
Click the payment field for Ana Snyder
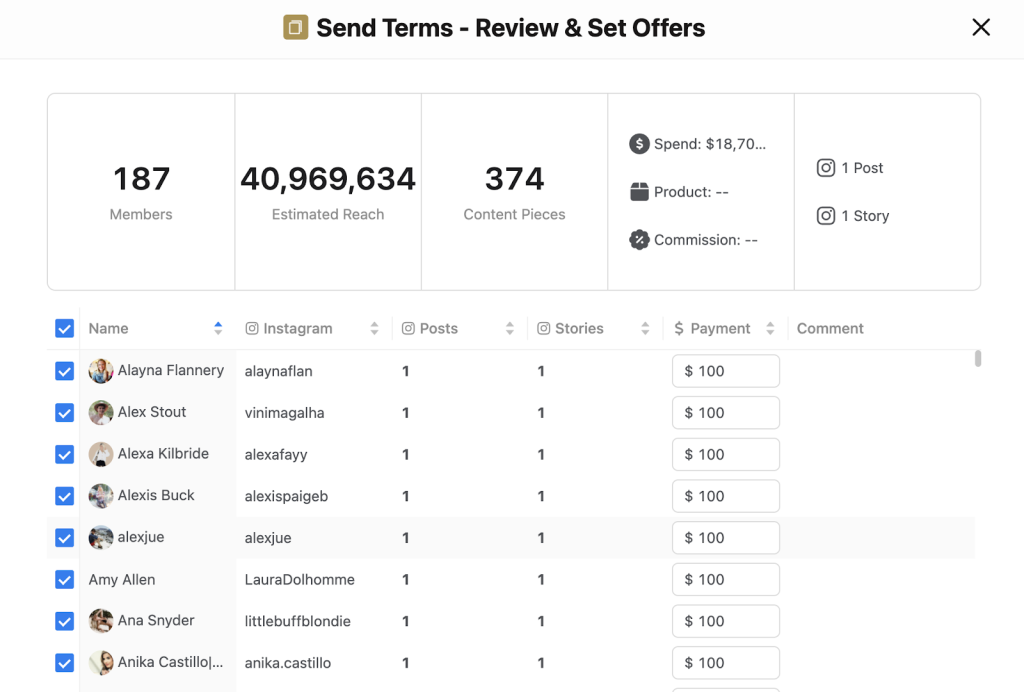click(726, 621)
